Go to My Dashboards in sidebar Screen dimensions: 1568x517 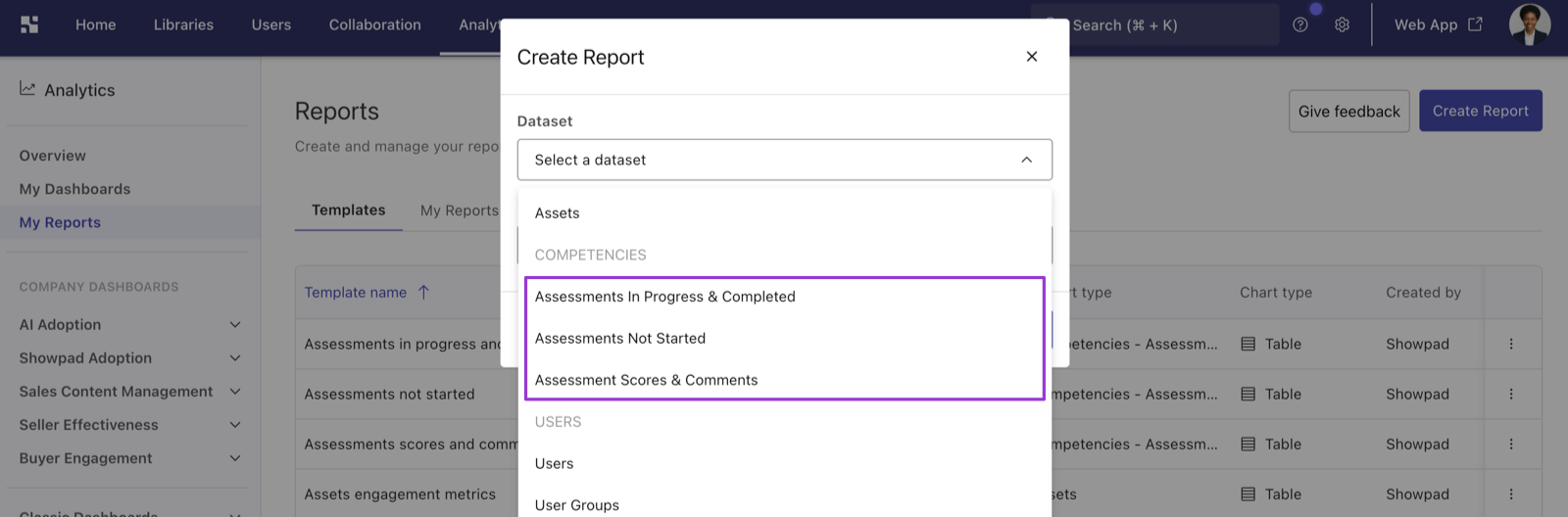click(x=74, y=189)
